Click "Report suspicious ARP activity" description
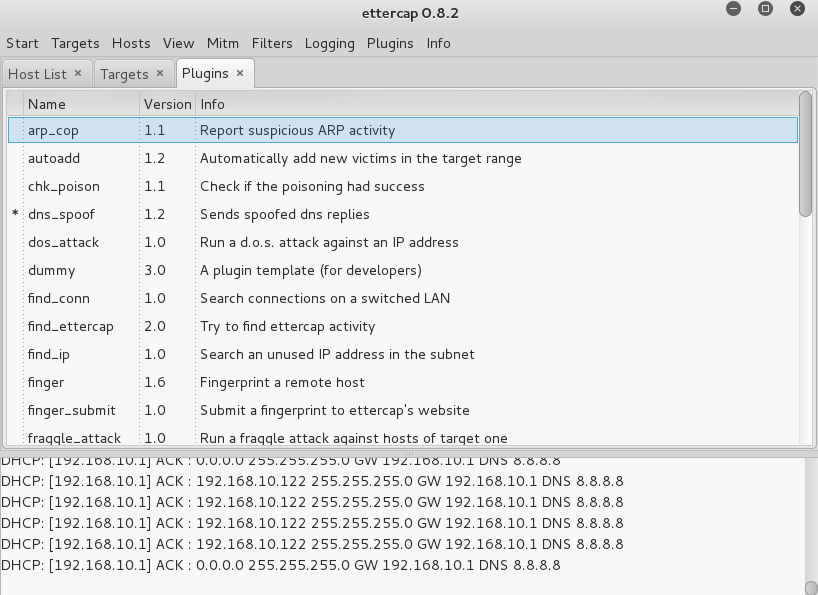Image resolution: width=818 pixels, height=595 pixels. 297,130
